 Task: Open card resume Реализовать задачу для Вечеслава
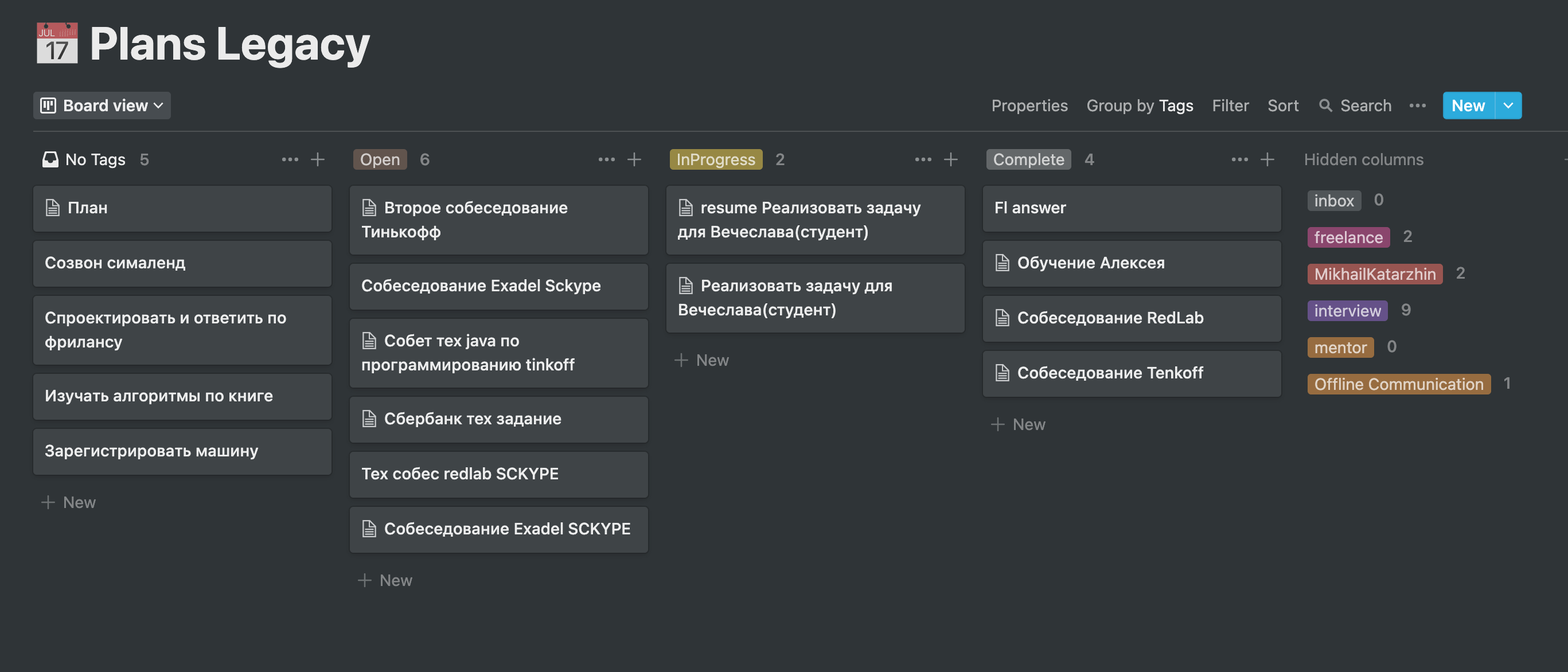tap(815, 220)
